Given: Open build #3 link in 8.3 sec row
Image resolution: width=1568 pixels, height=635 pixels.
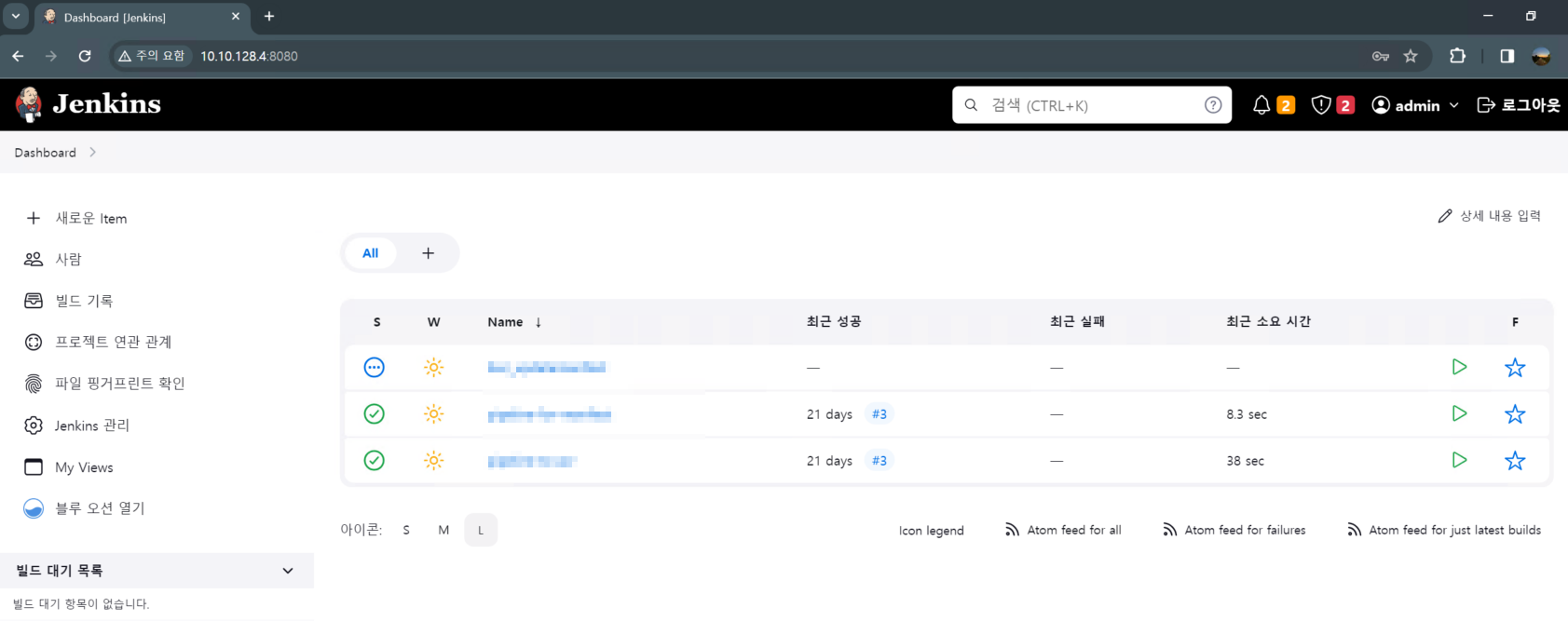Looking at the screenshot, I should pyautogui.click(x=879, y=414).
